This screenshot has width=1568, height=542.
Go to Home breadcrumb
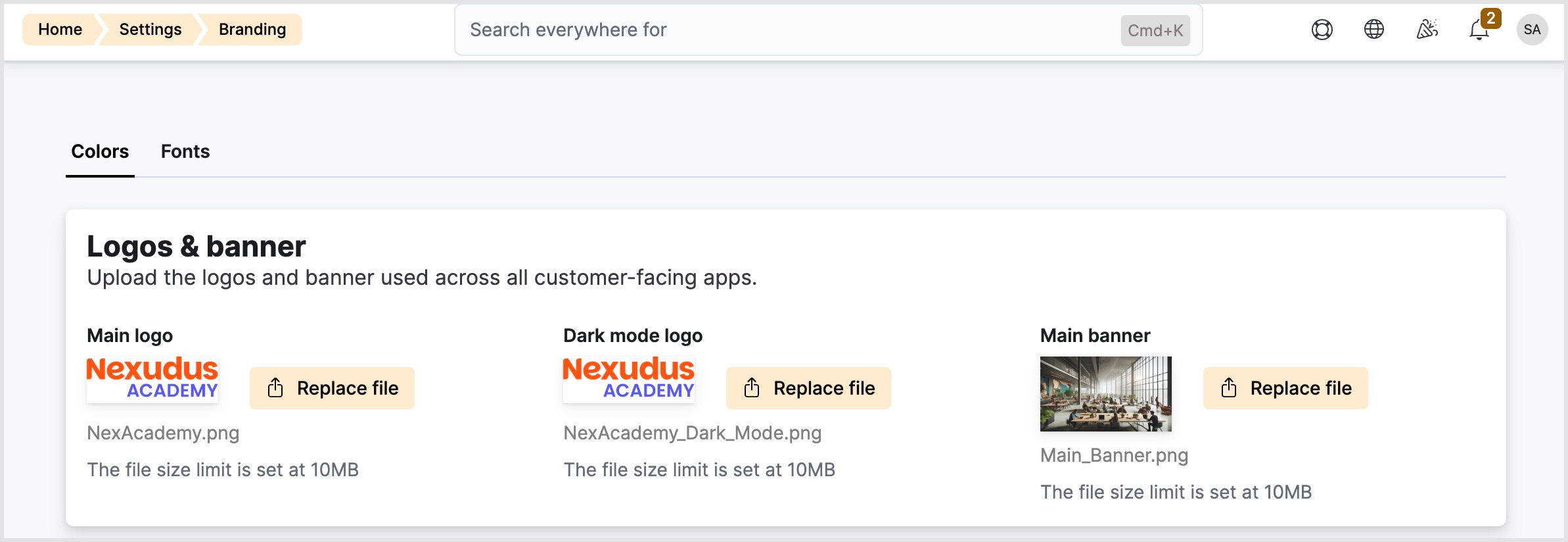click(x=60, y=30)
